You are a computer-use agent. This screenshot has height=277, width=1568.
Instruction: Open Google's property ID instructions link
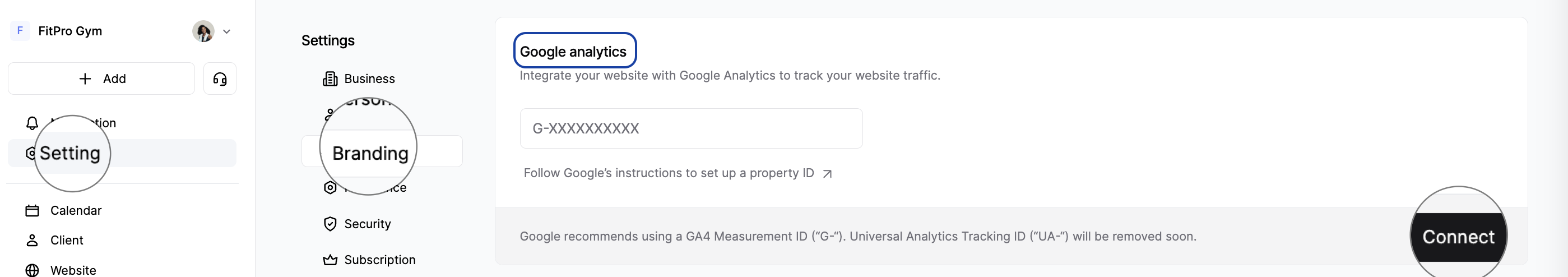coord(669,173)
